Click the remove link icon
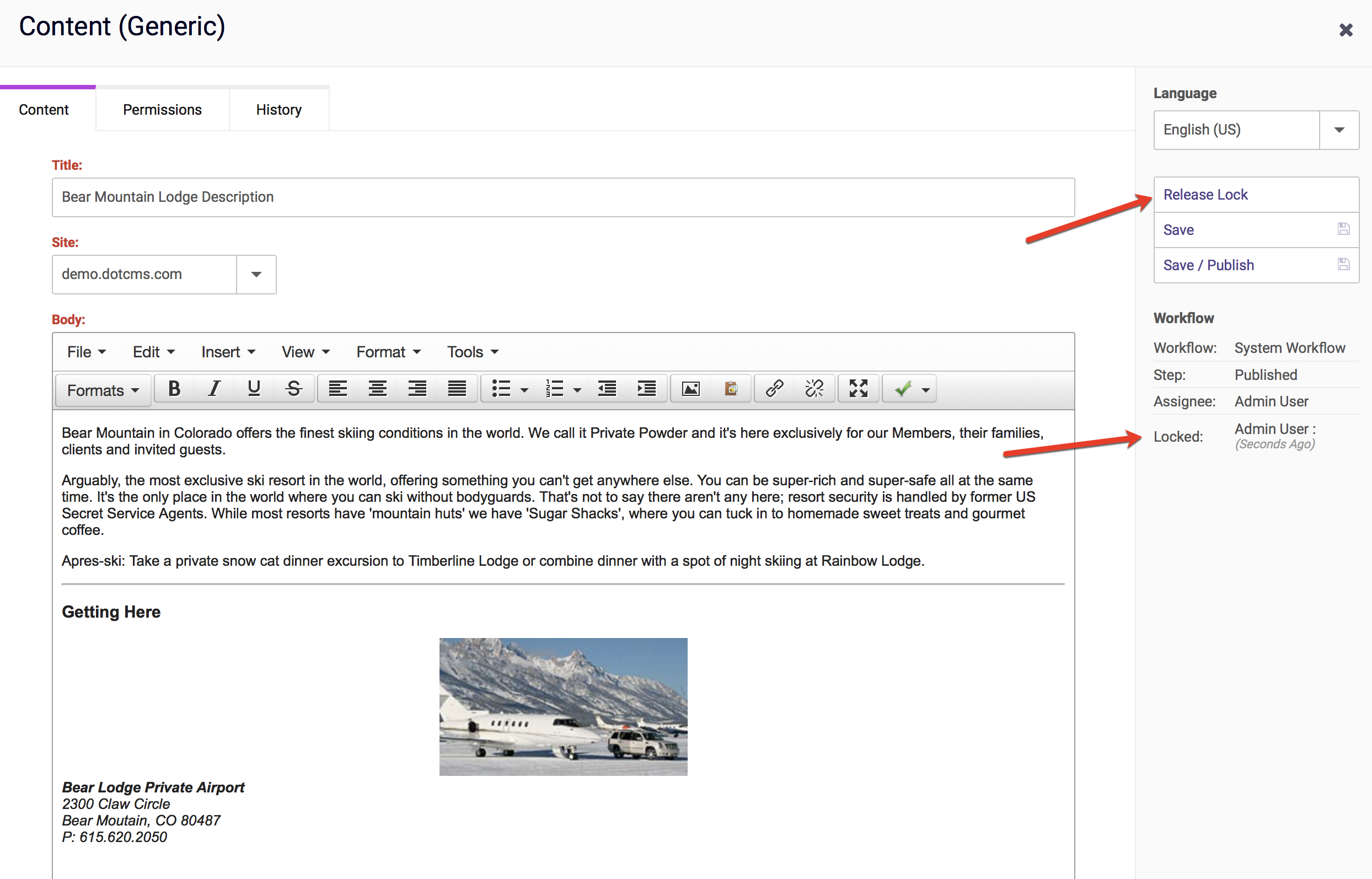The height and width of the screenshot is (879, 1372). coord(814,389)
